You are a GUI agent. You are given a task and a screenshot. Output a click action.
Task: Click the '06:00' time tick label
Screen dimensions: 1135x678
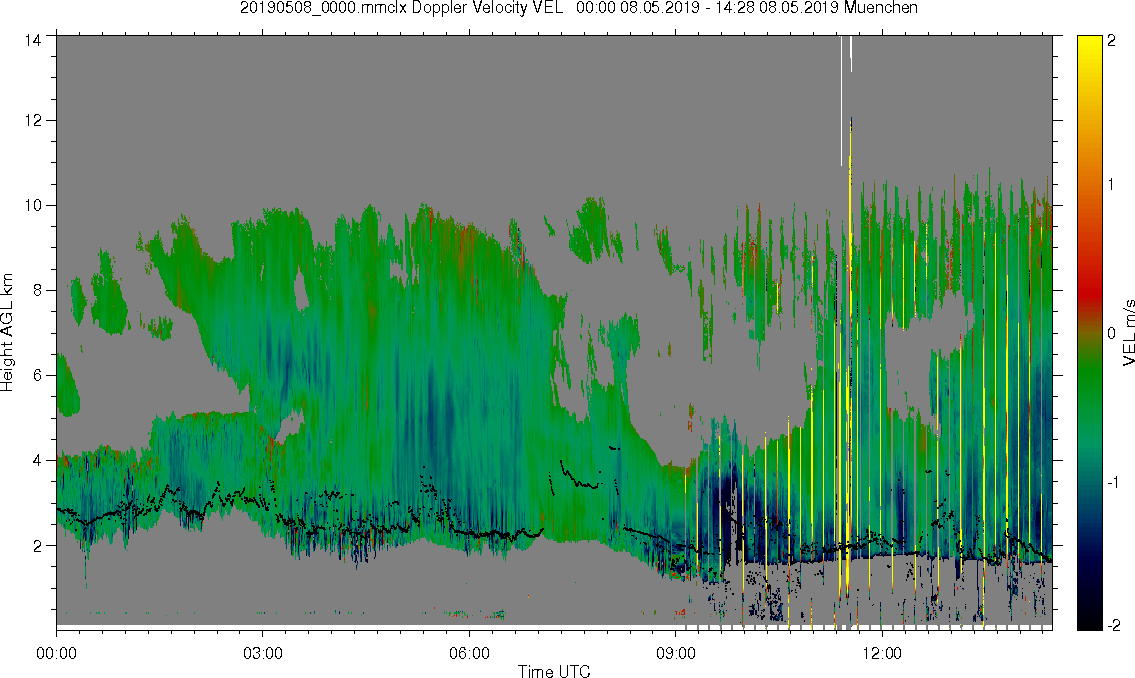[x=469, y=653]
